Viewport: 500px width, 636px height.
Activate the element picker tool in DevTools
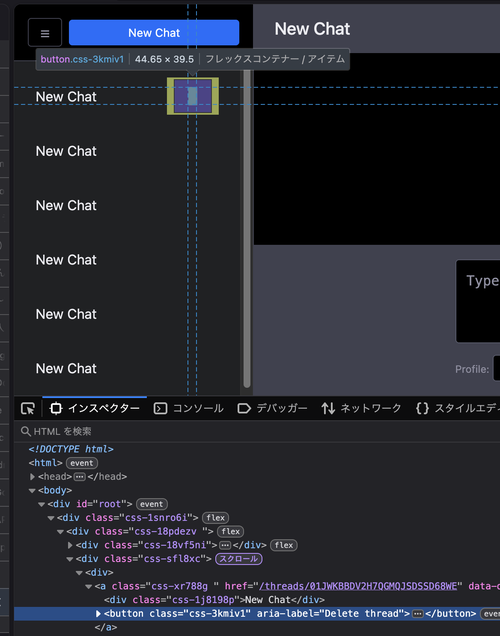(28, 408)
